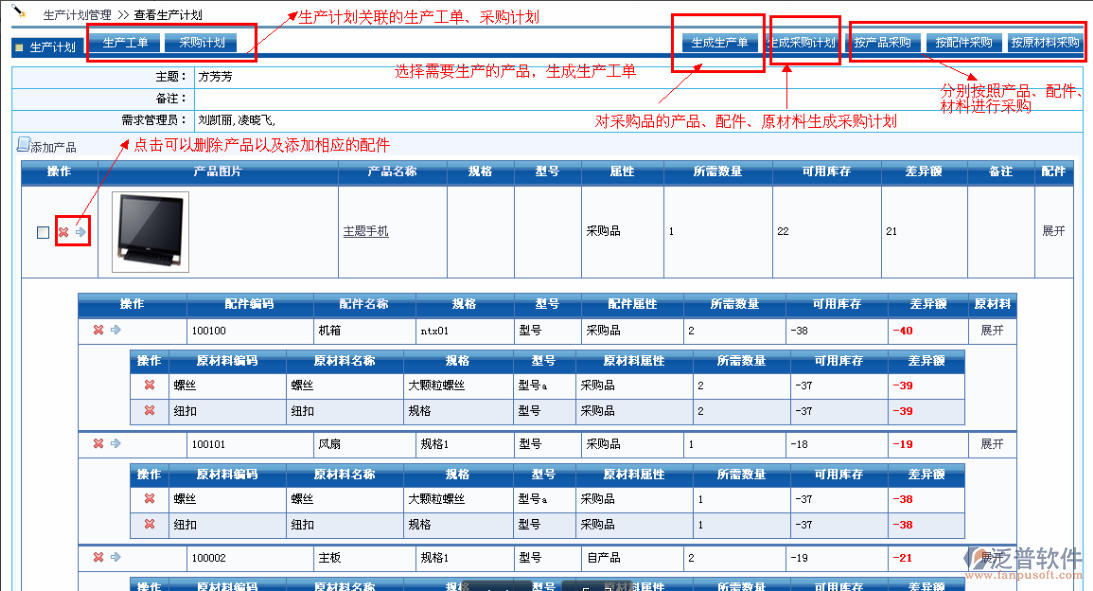Remove component 100002 主板 via red X
Image resolution: width=1093 pixels, height=591 pixels.
[98, 557]
